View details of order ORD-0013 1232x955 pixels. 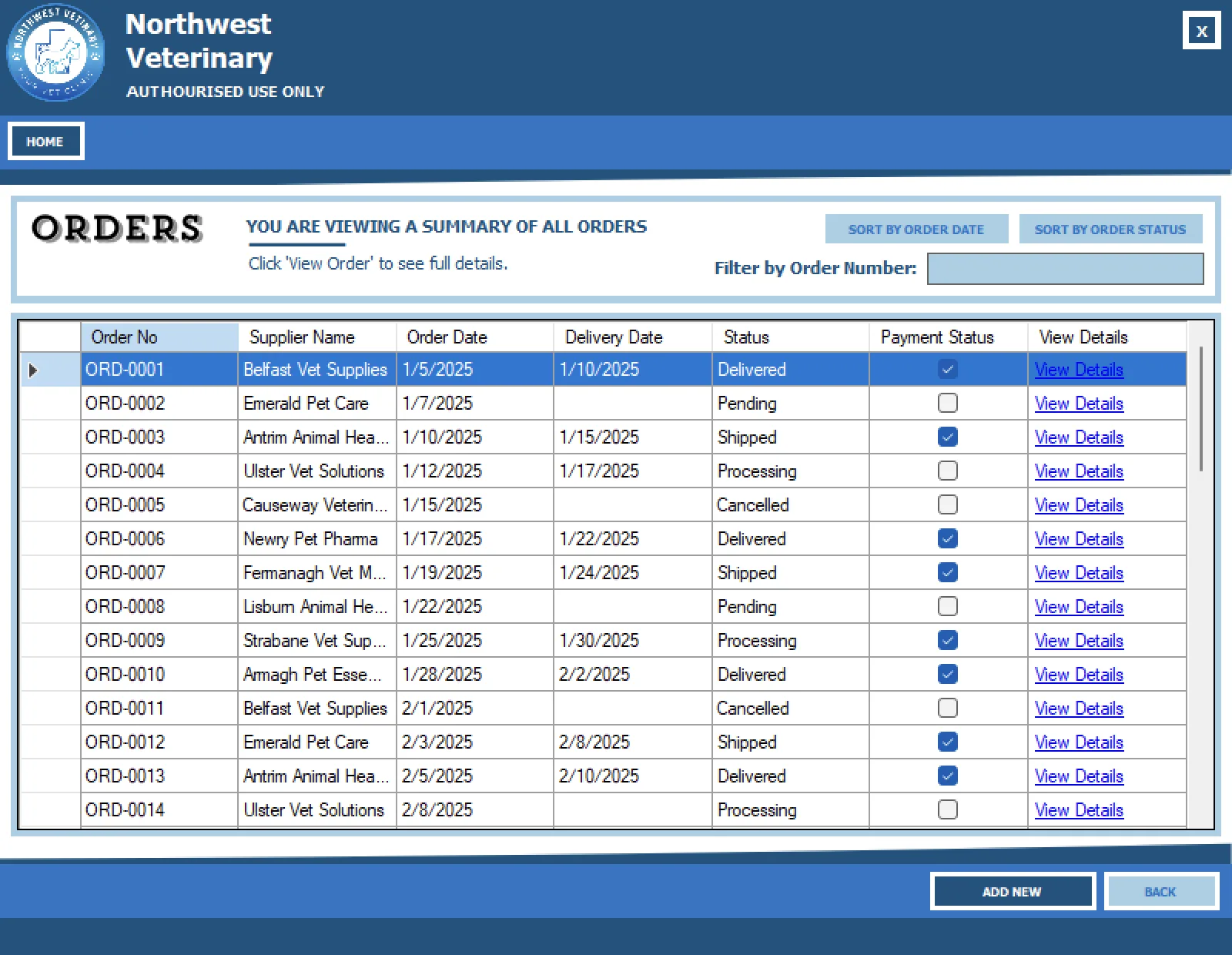(x=1079, y=776)
